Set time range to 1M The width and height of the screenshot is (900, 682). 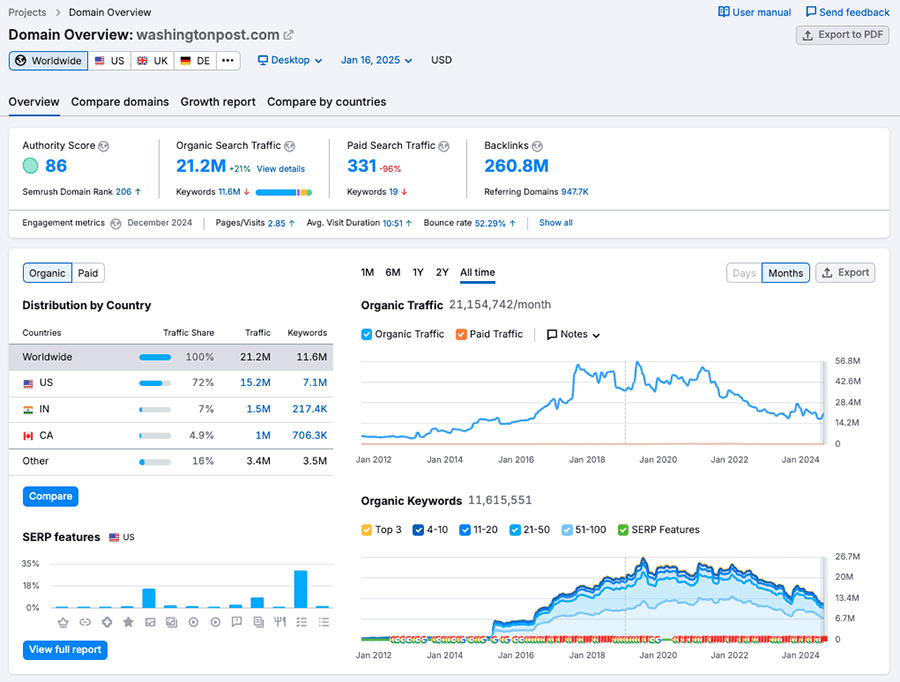point(367,273)
